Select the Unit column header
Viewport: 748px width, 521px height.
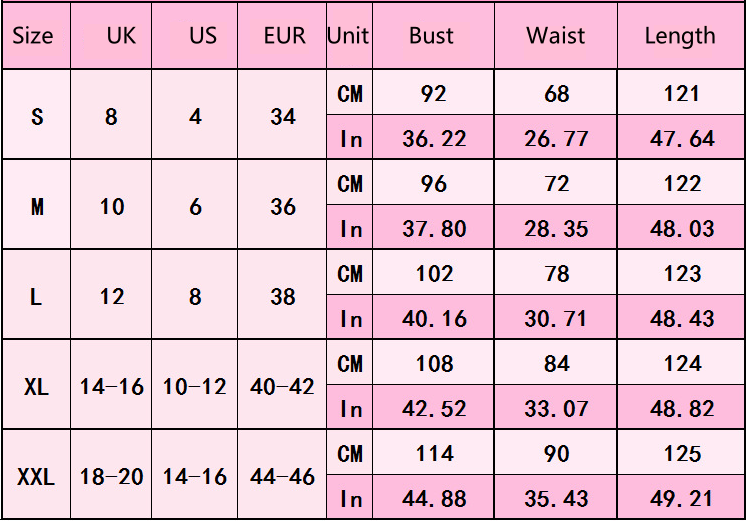[348, 36]
